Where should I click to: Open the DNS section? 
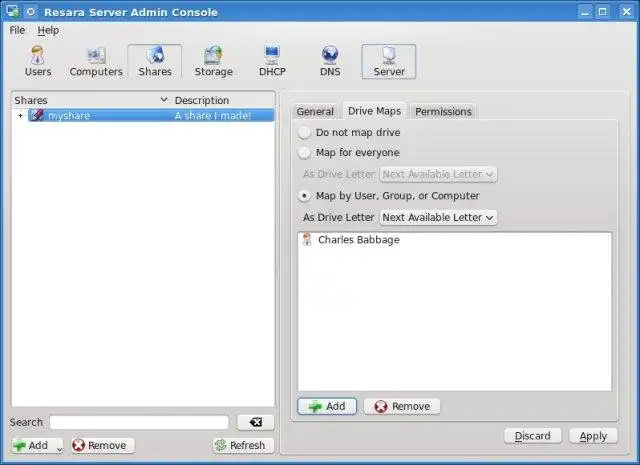pyautogui.click(x=330, y=61)
